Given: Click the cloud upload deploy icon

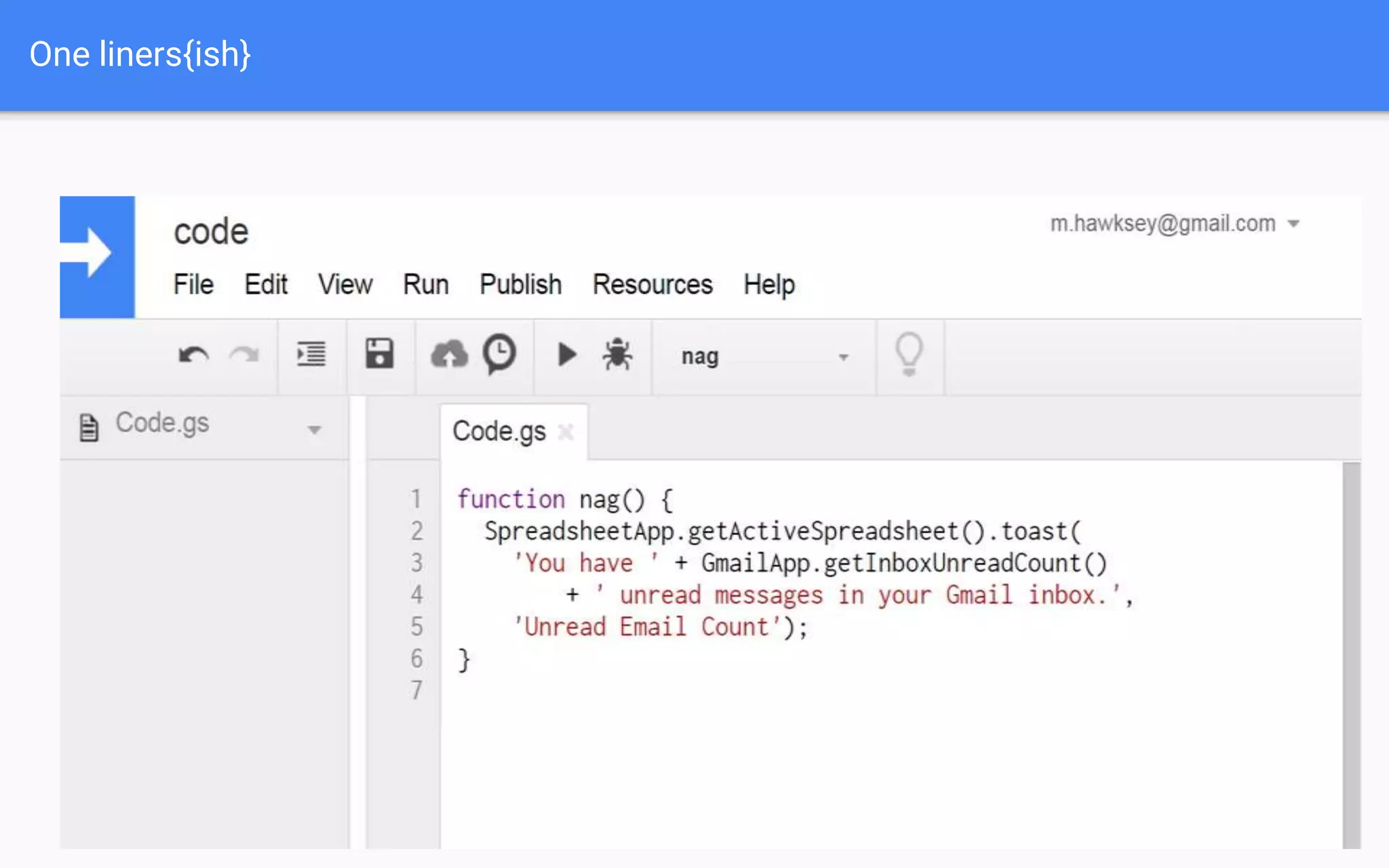Looking at the screenshot, I should pos(449,355).
